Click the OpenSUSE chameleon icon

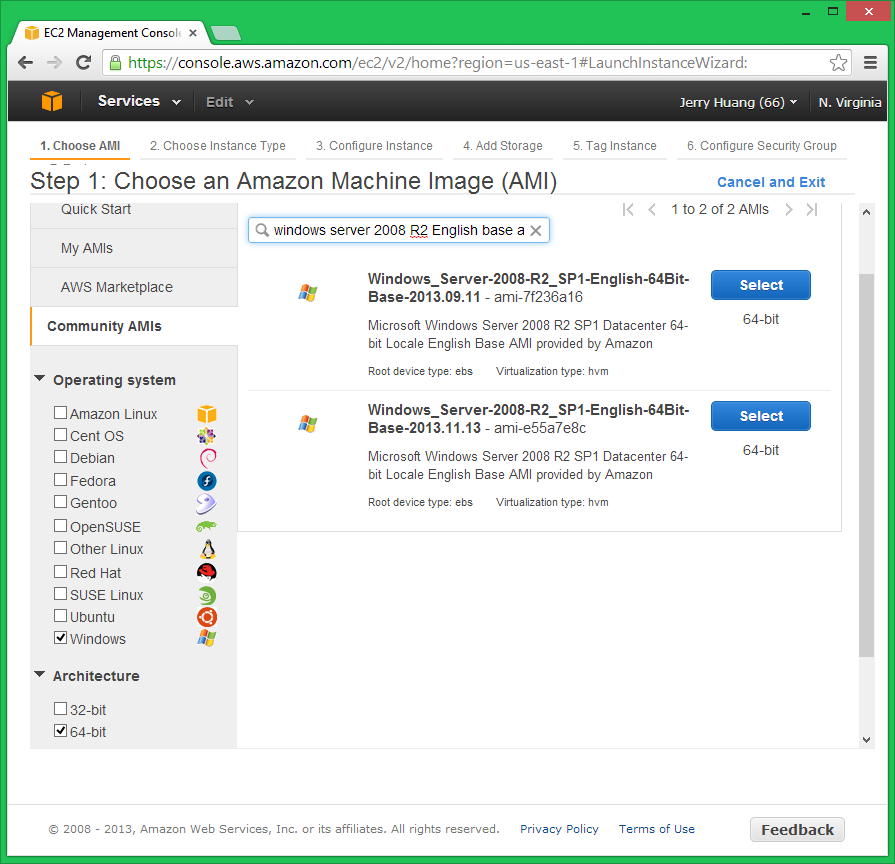point(206,526)
